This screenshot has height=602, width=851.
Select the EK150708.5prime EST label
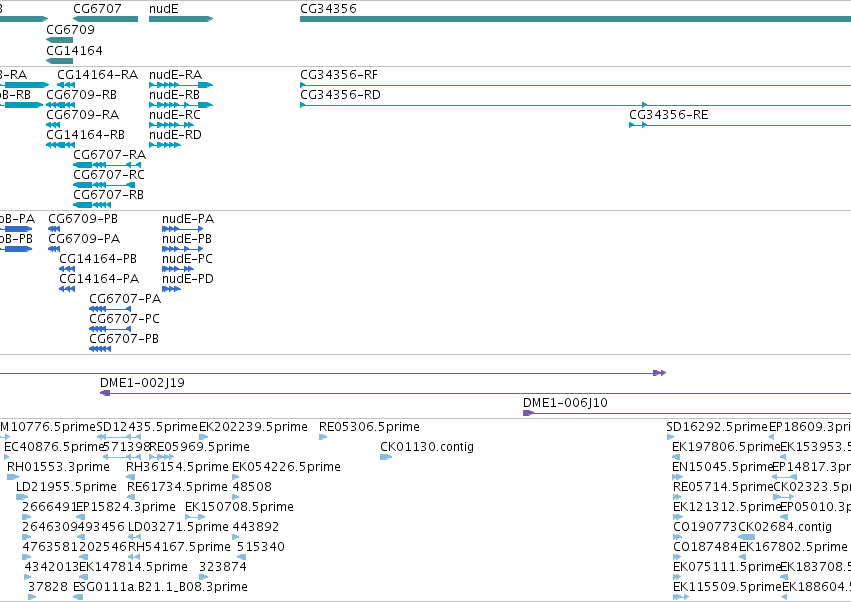click(x=239, y=507)
